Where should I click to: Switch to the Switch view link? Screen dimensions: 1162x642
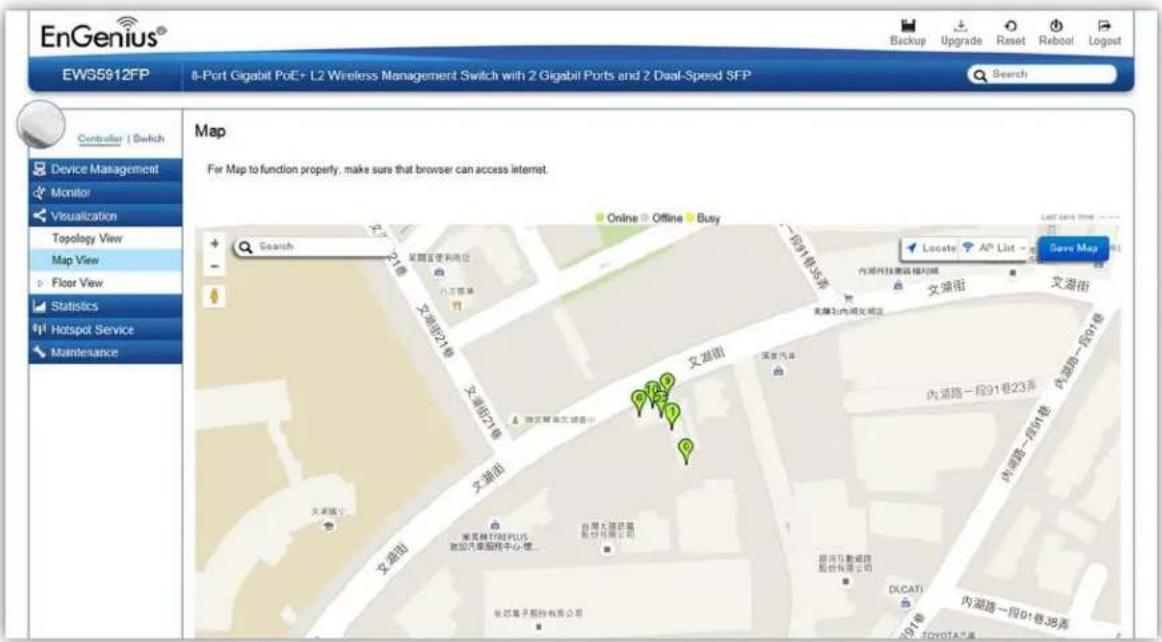(148, 139)
